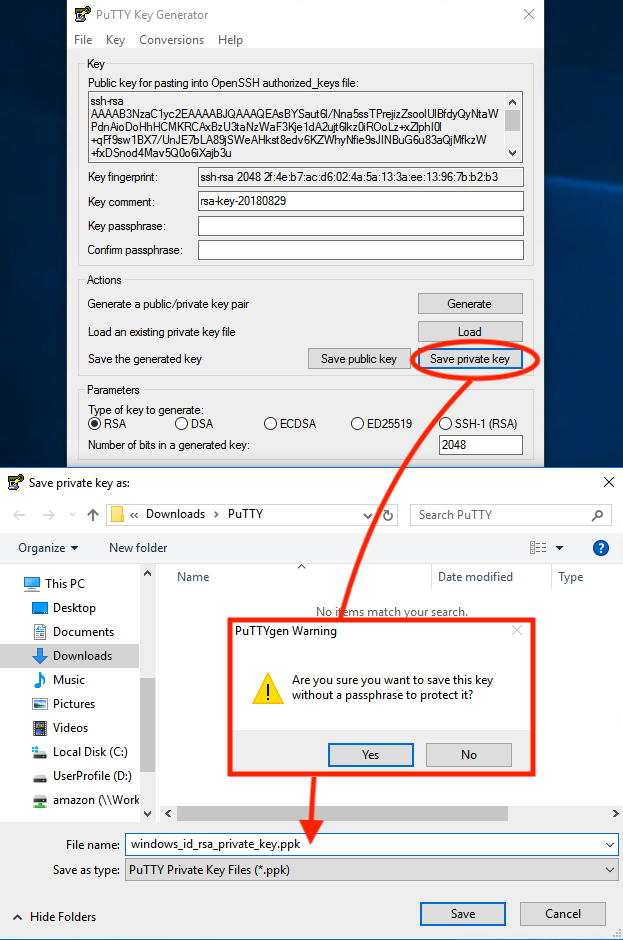Open Videos folder in navigation pane

tap(61, 727)
